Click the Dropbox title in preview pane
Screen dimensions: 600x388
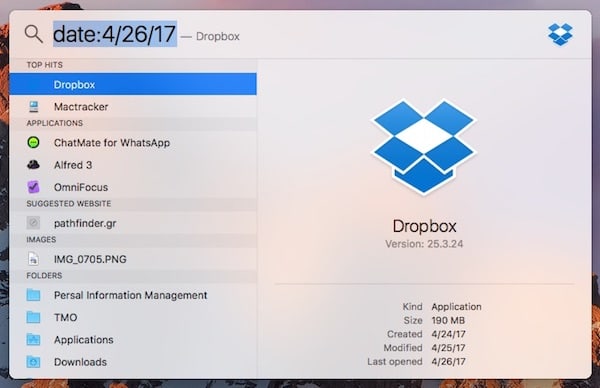[x=424, y=227]
